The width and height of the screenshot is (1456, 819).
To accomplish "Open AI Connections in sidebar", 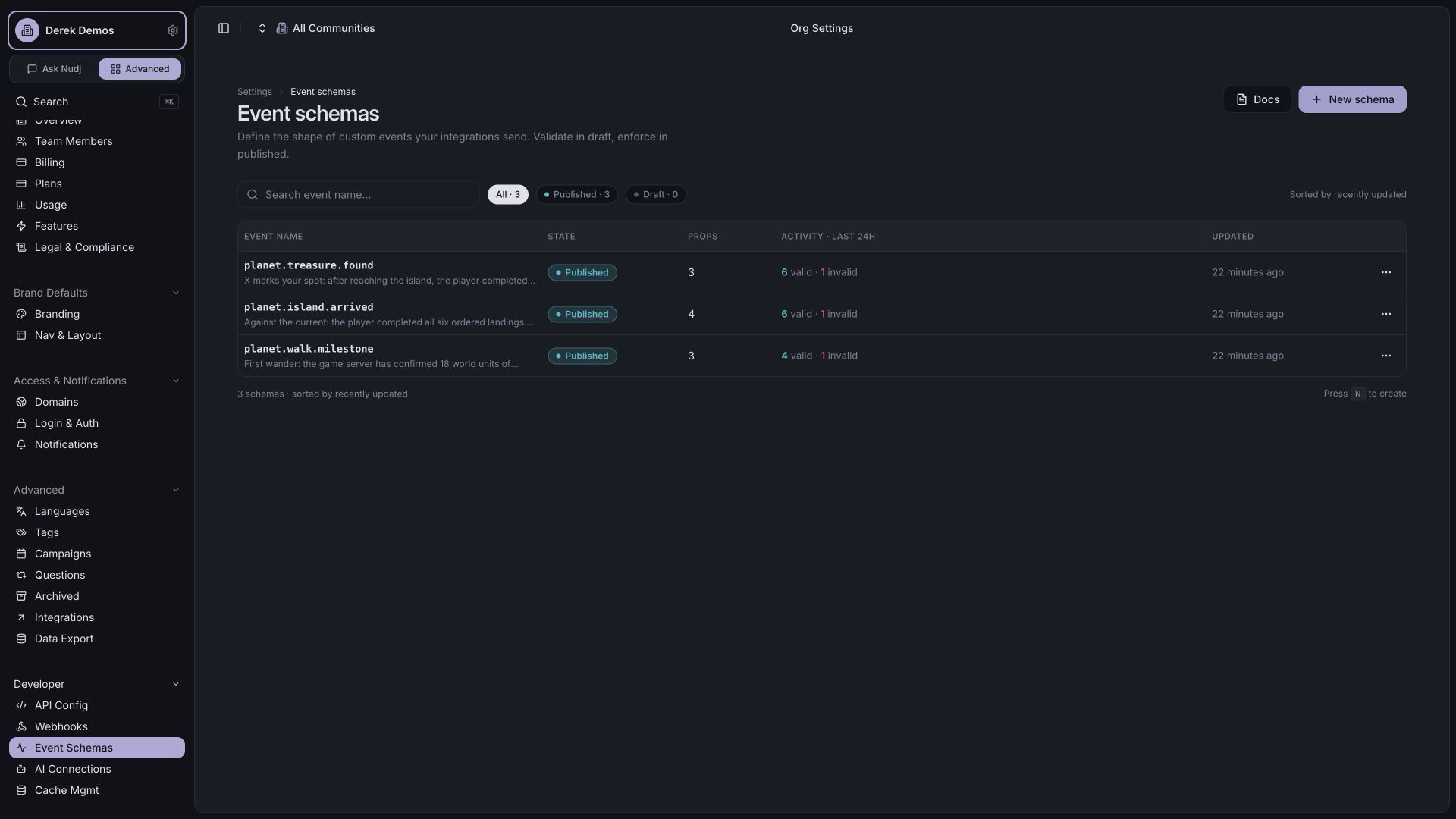I will [97, 769].
